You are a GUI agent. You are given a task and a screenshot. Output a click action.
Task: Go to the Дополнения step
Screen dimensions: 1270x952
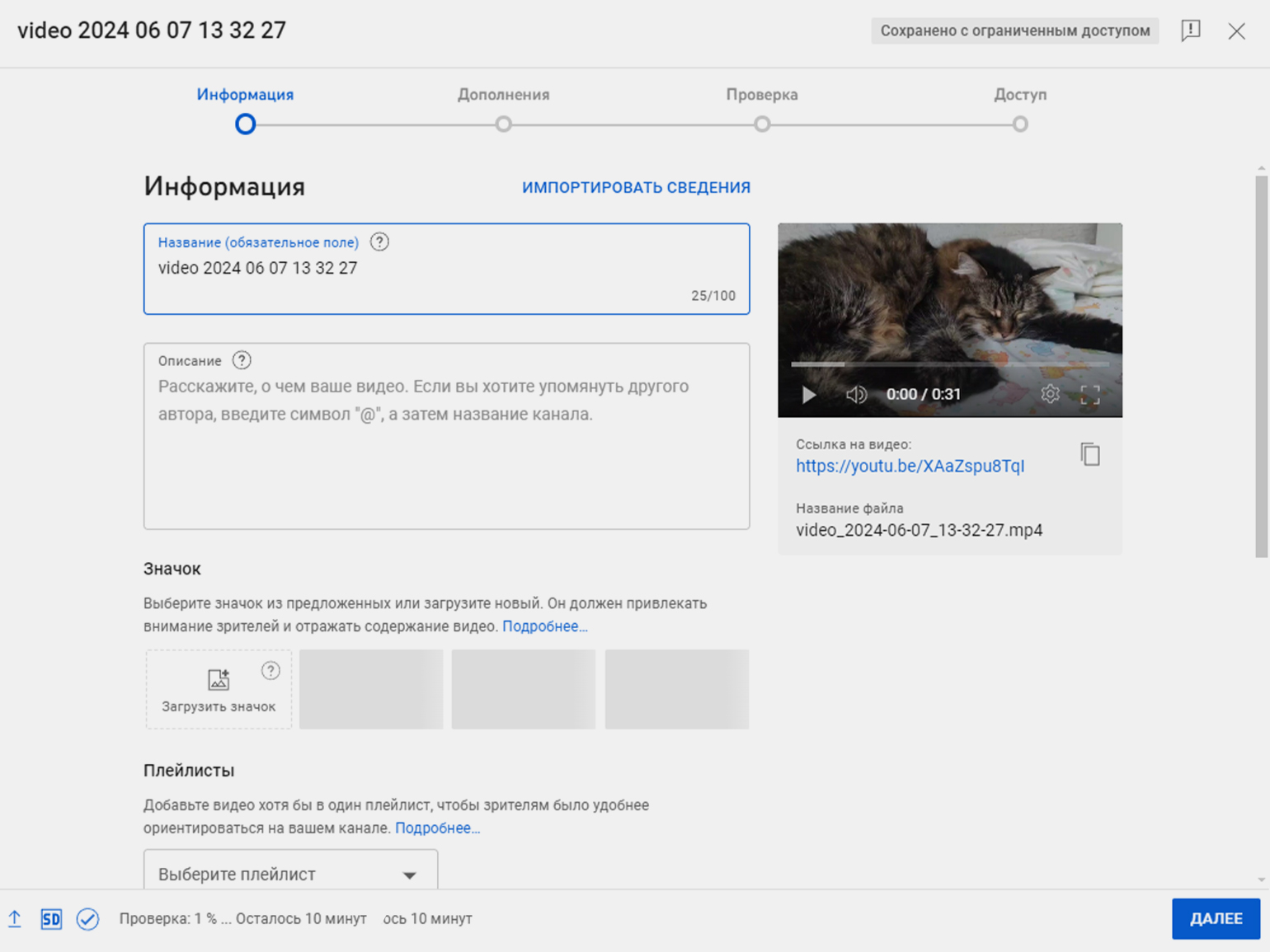503,109
